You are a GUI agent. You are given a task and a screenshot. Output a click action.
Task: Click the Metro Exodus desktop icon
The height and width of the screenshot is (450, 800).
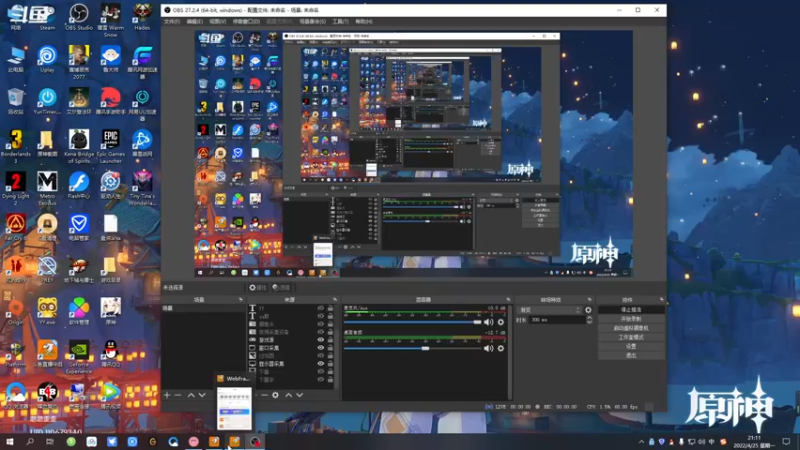pos(47,188)
